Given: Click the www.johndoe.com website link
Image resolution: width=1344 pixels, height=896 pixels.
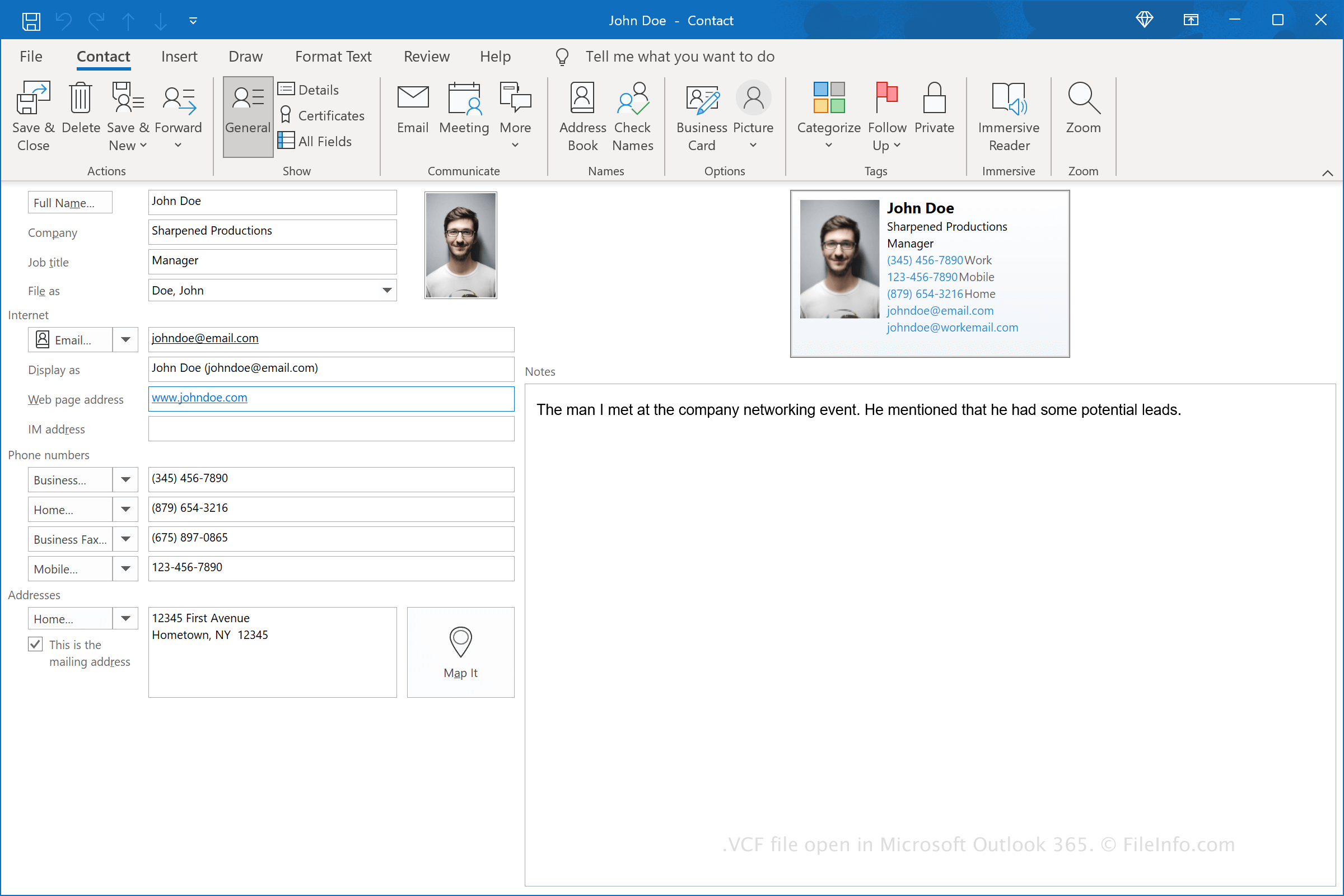Looking at the screenshot, I should click(x=200, y=397).
